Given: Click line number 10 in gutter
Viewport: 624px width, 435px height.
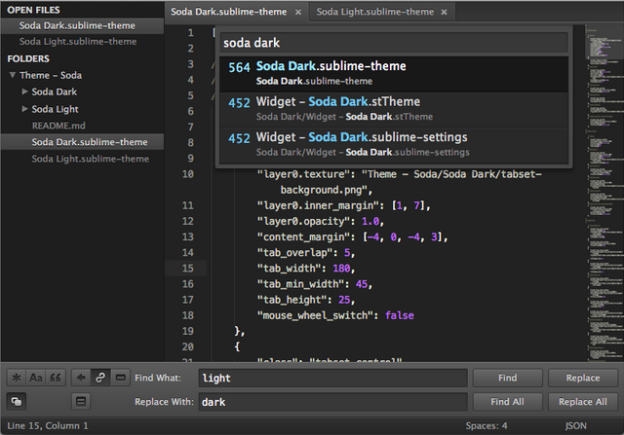Looking at the screenshot, I should [187, 174].
